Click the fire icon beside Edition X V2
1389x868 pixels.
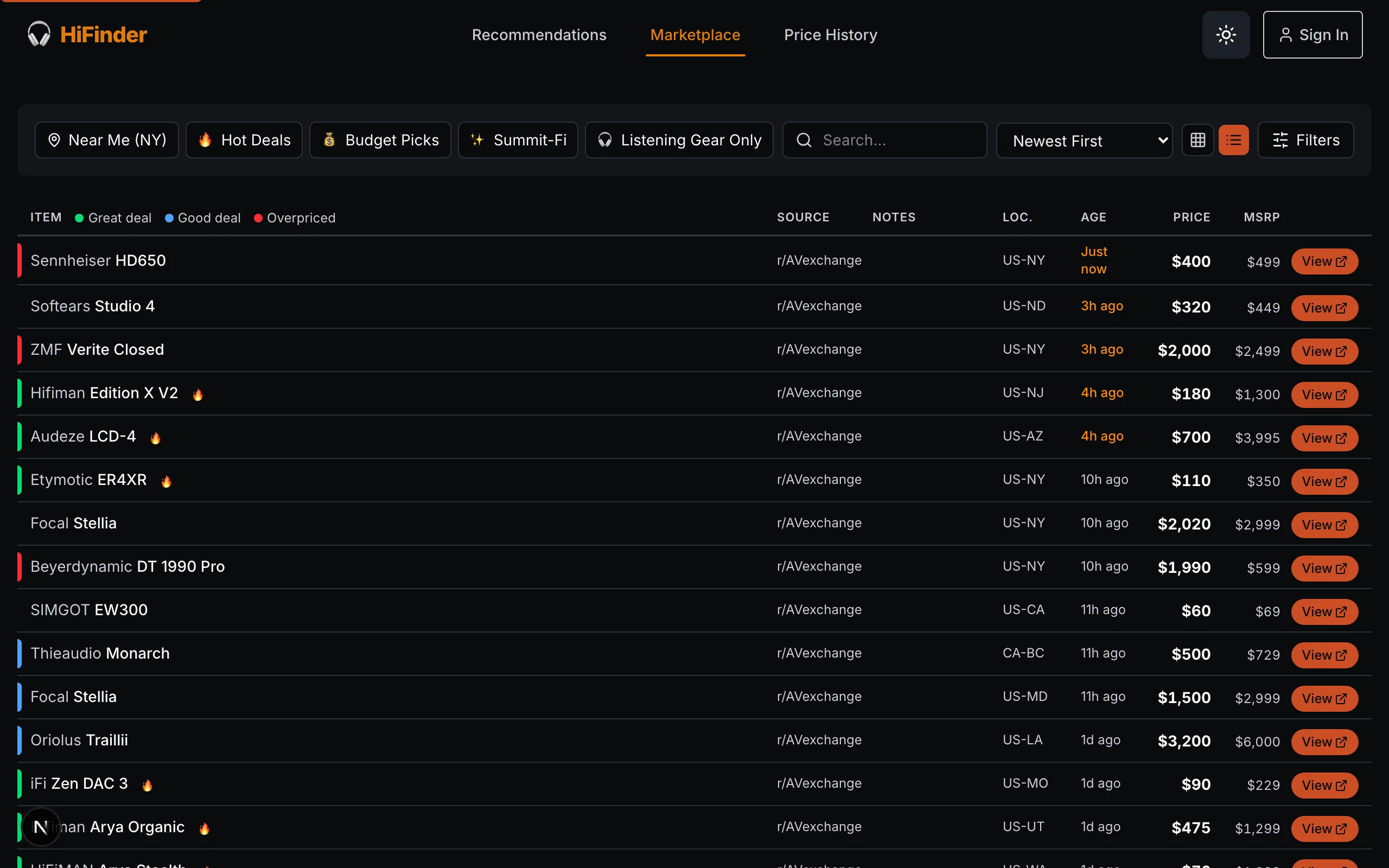click(197, 394)
